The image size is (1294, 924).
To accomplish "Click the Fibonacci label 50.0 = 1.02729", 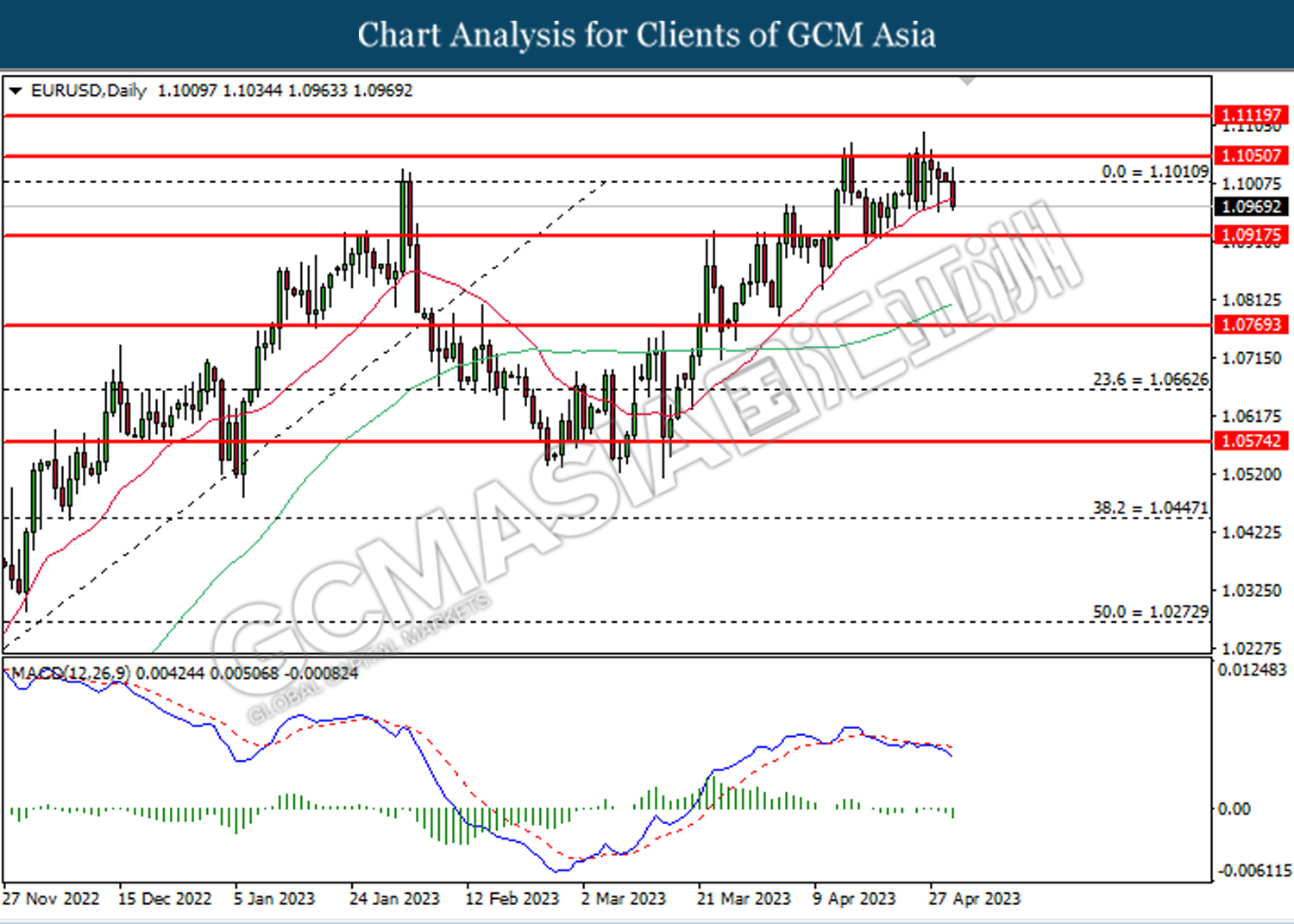I will (1151, 612).
